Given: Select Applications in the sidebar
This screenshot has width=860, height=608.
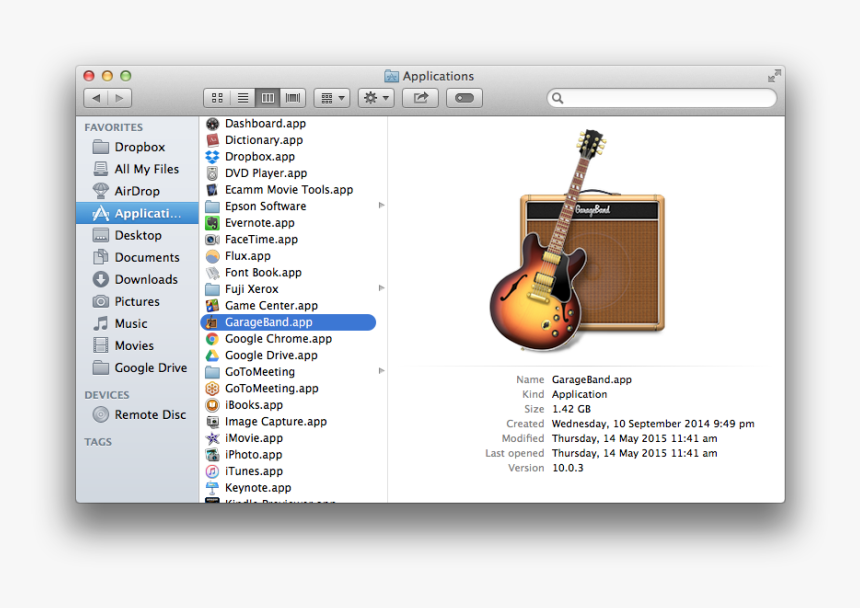Looking at the screenshot, I should coord(137,213).
